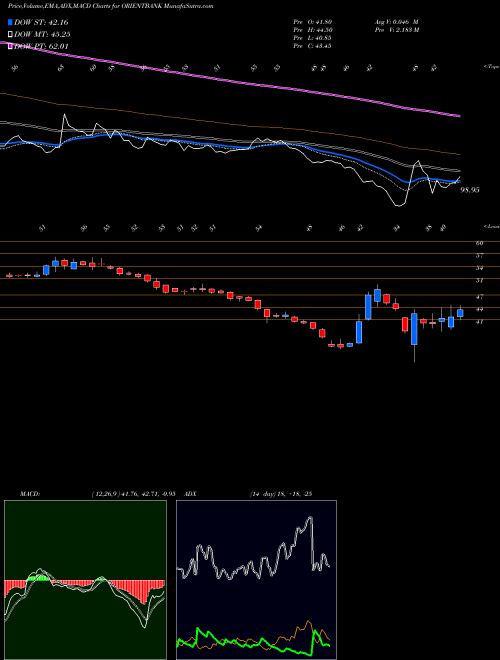Screen dimensions: 500x660
Task: Click the 47 price axis label
Action: tap(479, 296)
